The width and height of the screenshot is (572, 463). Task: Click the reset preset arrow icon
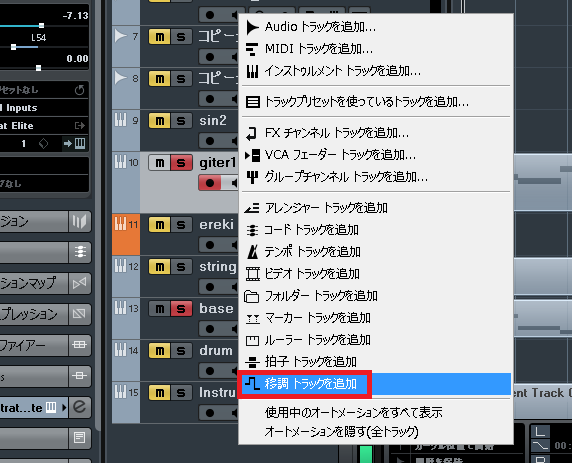(x=80, y=90)
